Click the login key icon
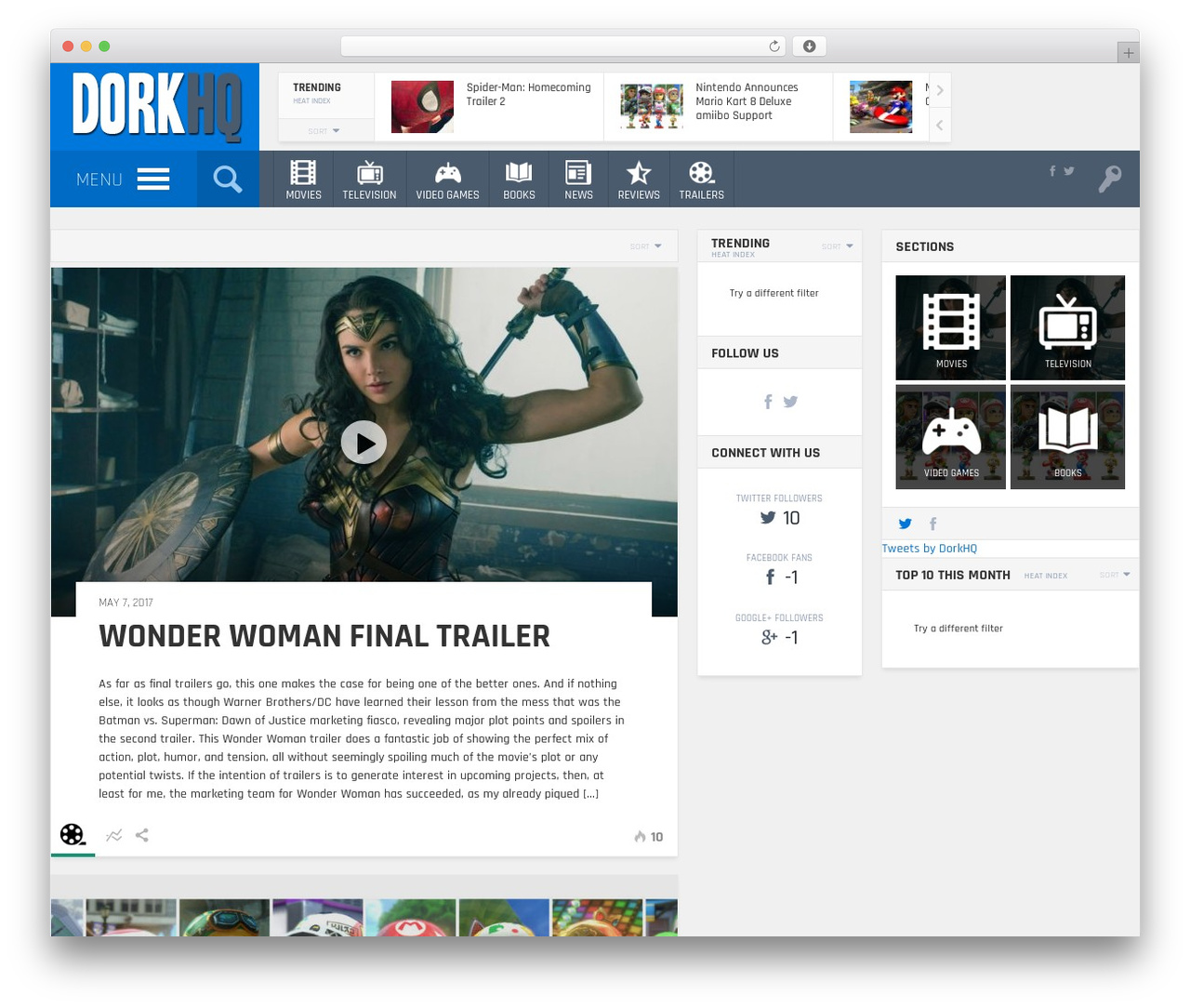This screenshot has height=1008, width=1190. (1110, 179)
